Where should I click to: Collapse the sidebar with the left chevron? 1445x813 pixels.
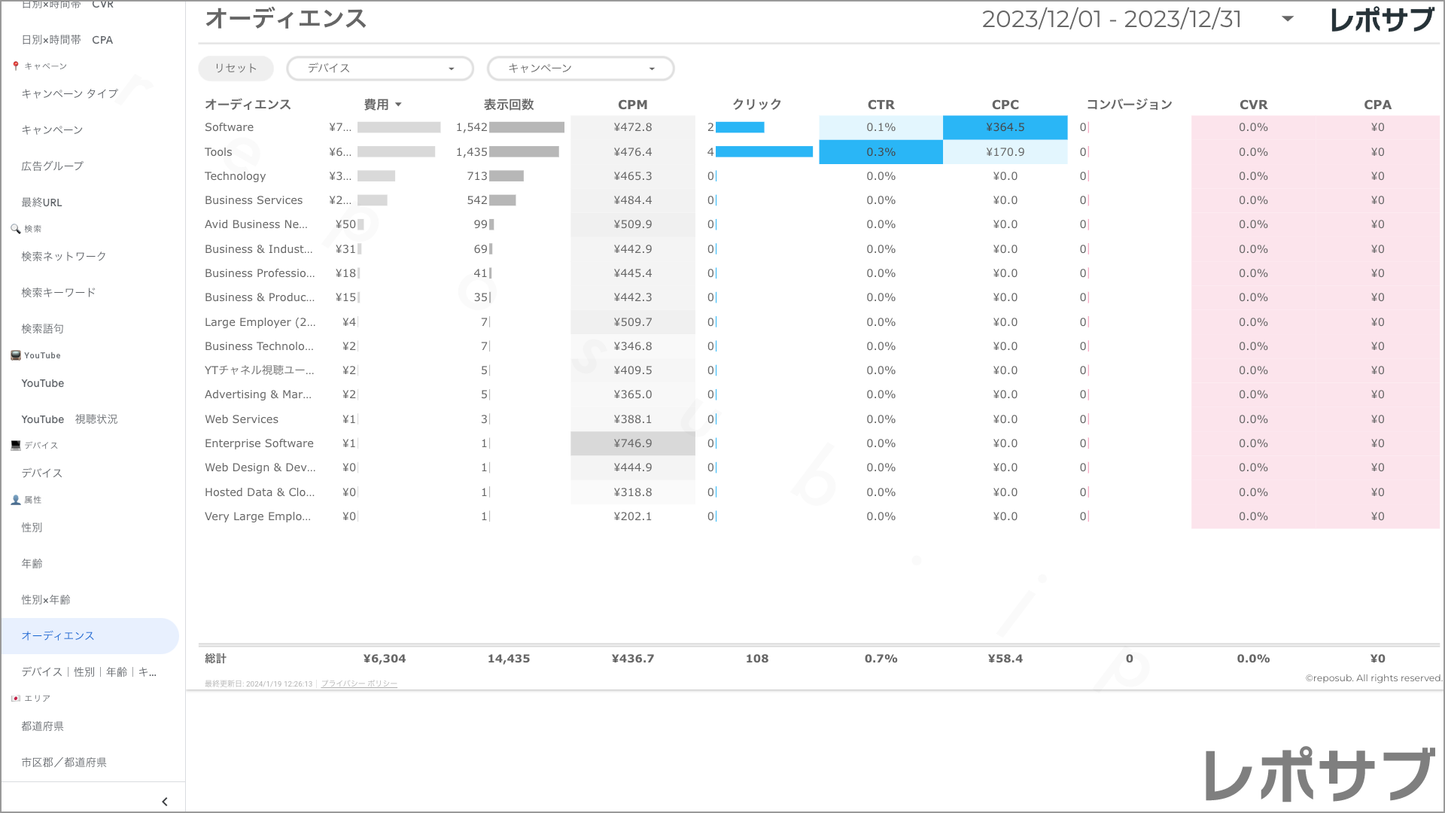coord(165,801)
